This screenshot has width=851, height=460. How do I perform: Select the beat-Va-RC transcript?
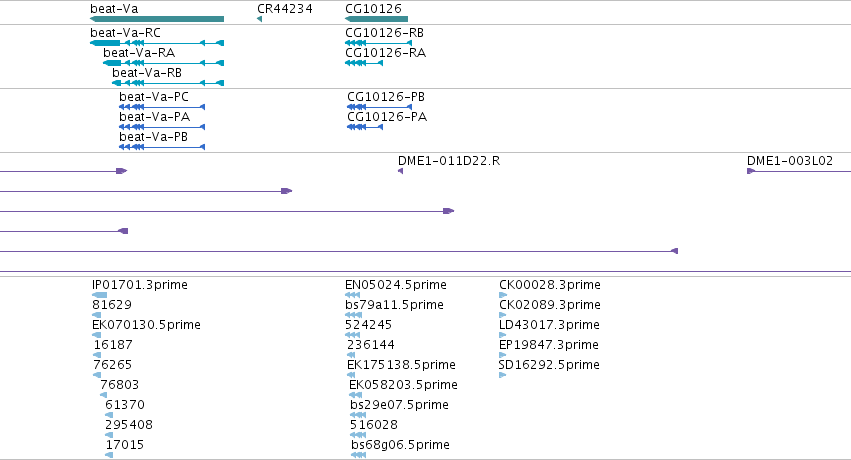point(157,43)
